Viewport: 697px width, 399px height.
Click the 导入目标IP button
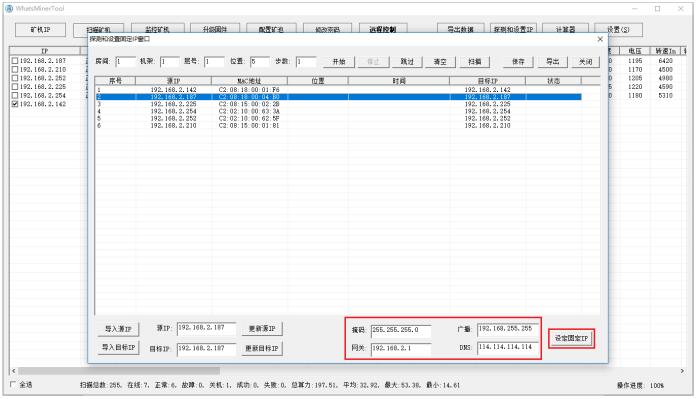(x=118, y=347)
